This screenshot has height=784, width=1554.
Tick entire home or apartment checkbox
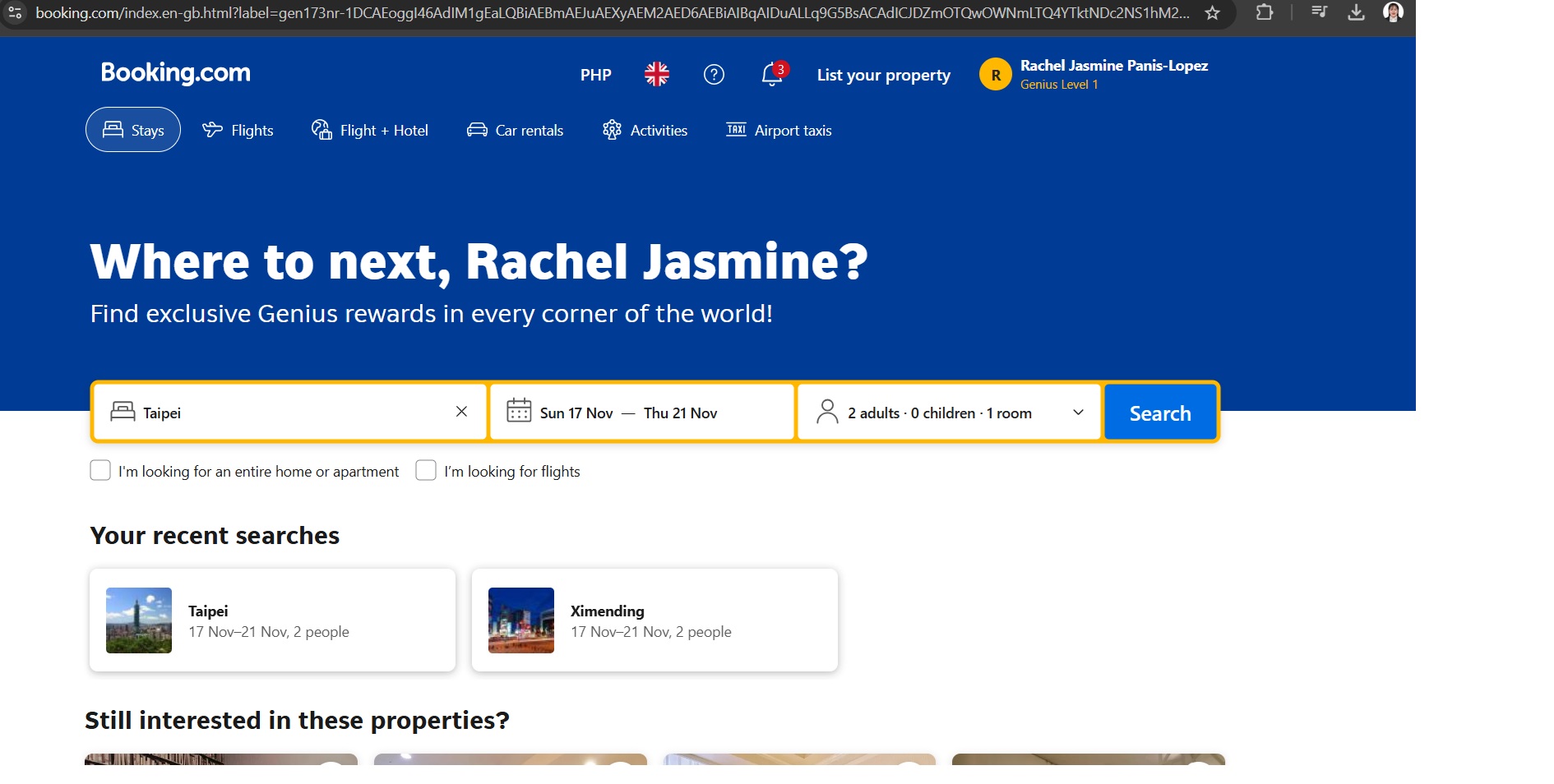(x=100, y=470)
